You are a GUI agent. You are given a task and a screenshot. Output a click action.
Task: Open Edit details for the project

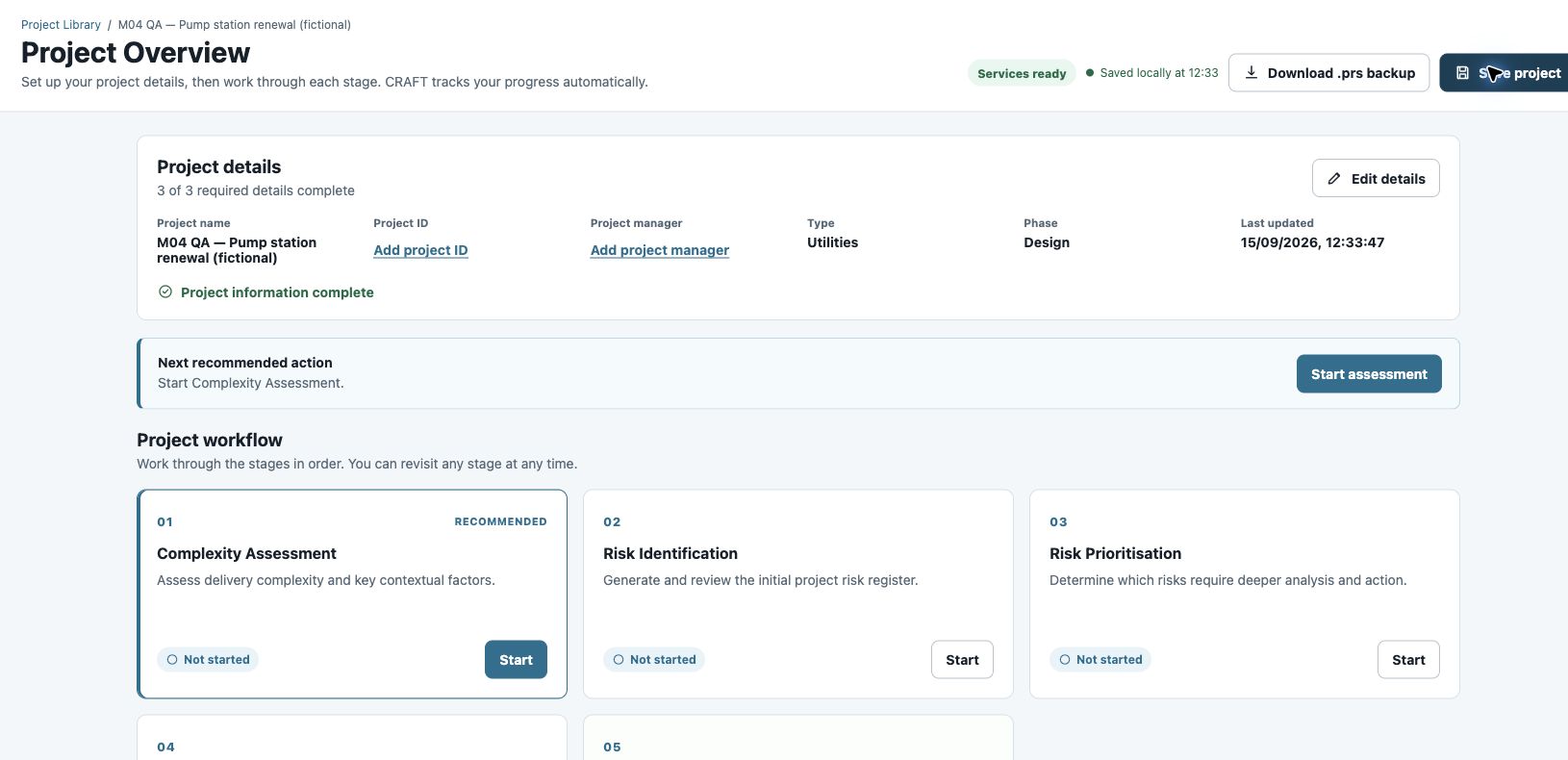(x=1376, y=179)
